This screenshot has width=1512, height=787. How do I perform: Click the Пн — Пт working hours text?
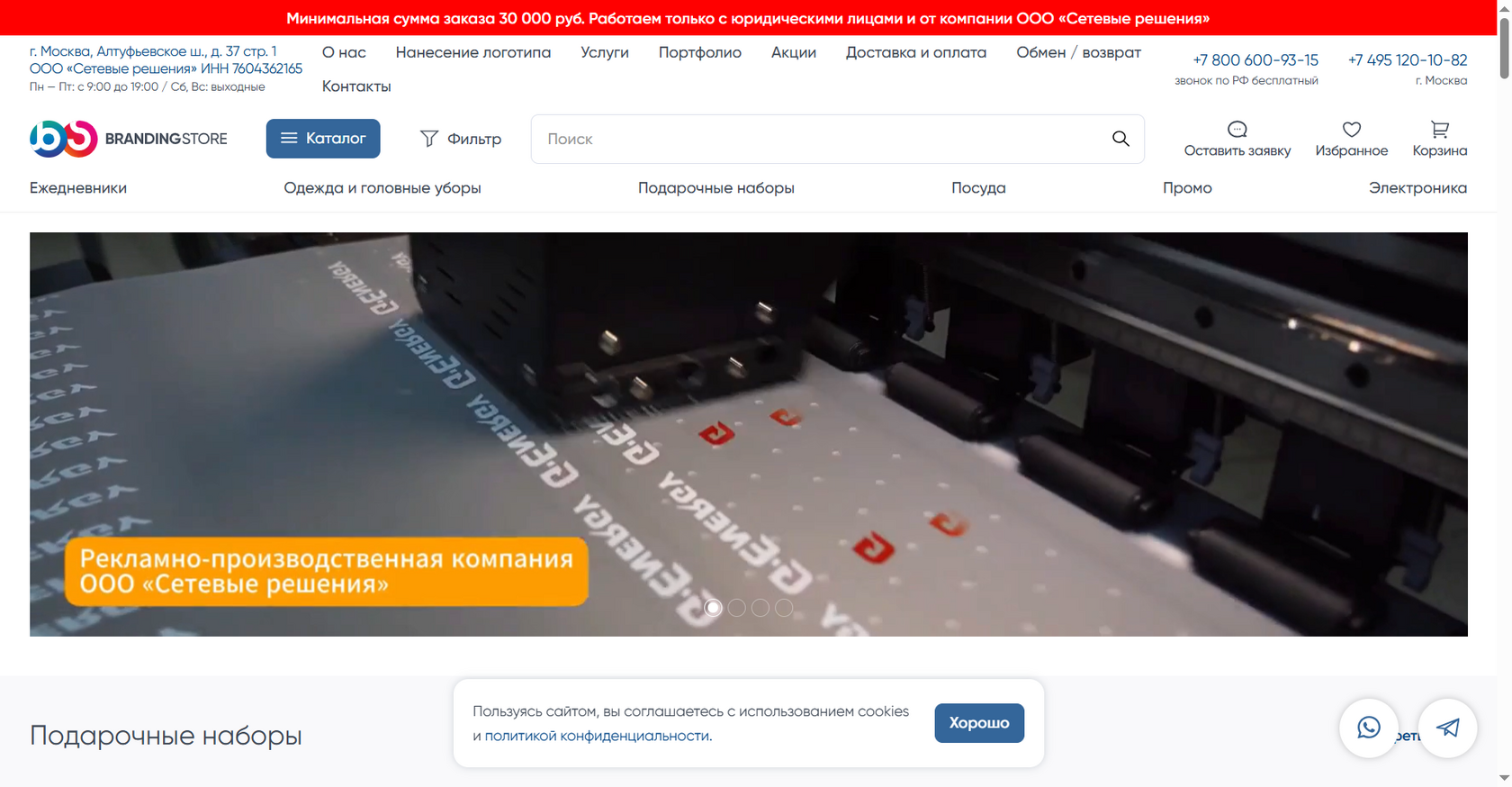tap(148, 87)
